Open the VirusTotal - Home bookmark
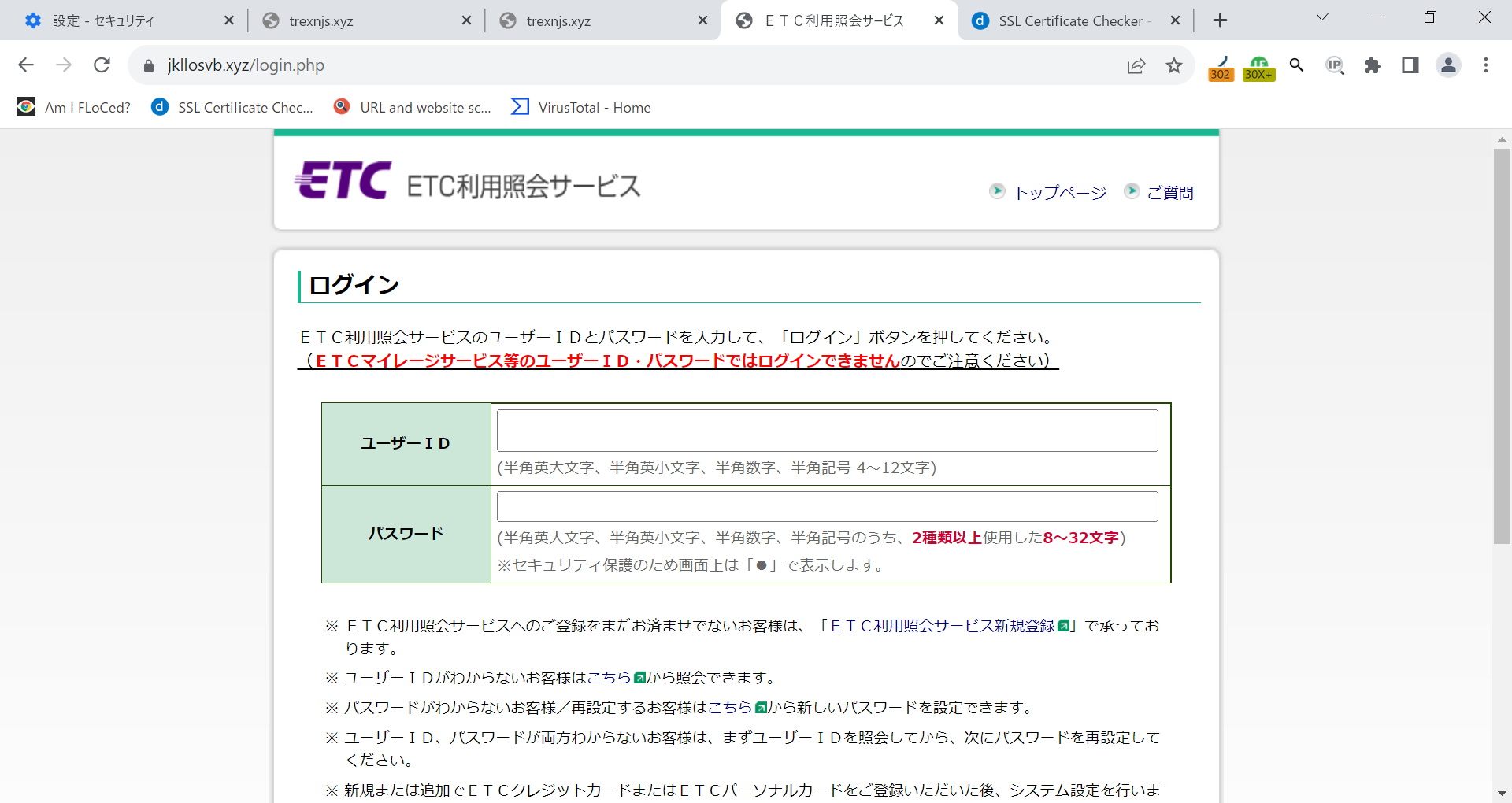1512x803 pixels. click(581, 107)
